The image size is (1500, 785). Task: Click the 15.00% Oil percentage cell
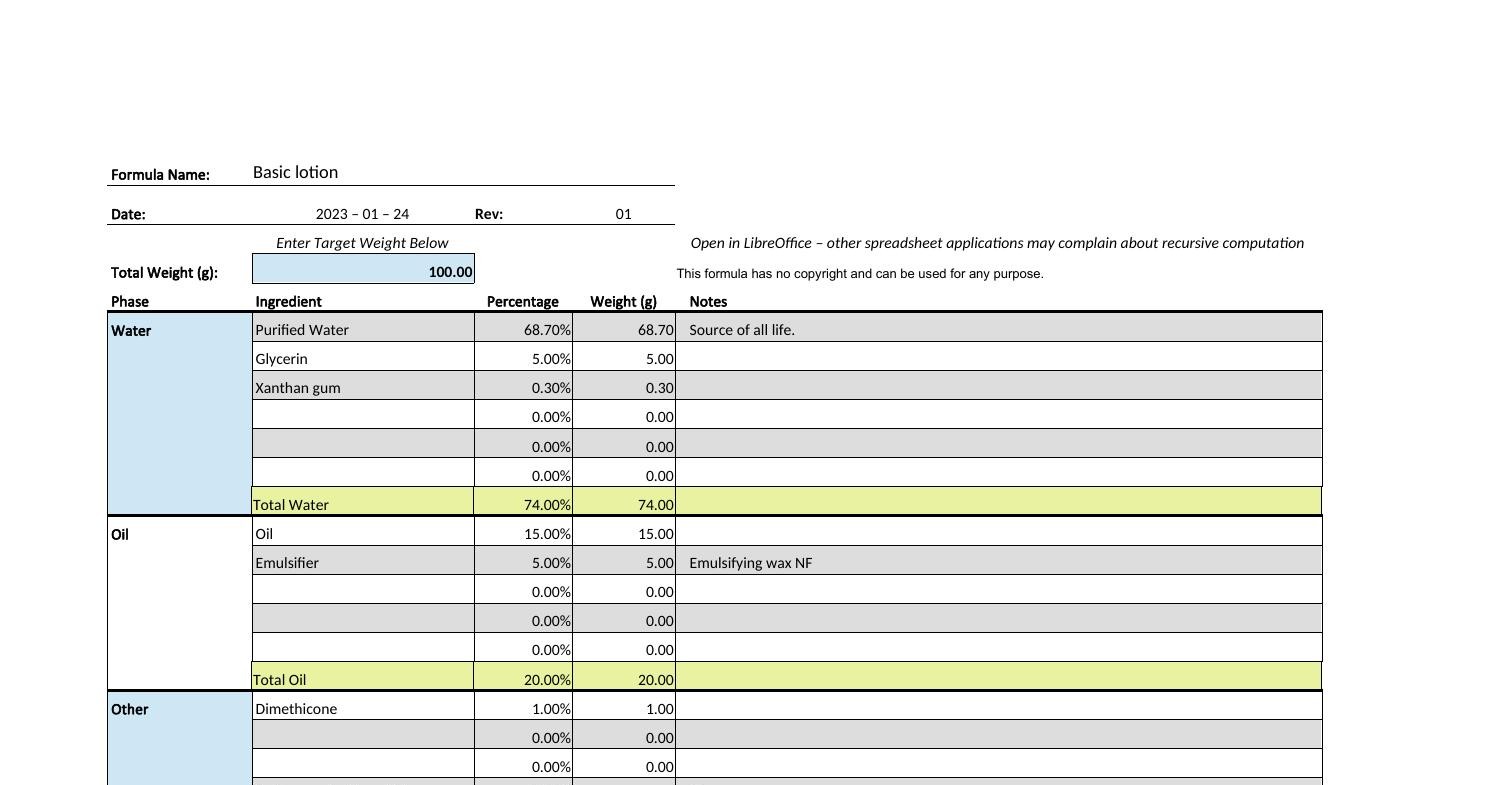(524, 534)
